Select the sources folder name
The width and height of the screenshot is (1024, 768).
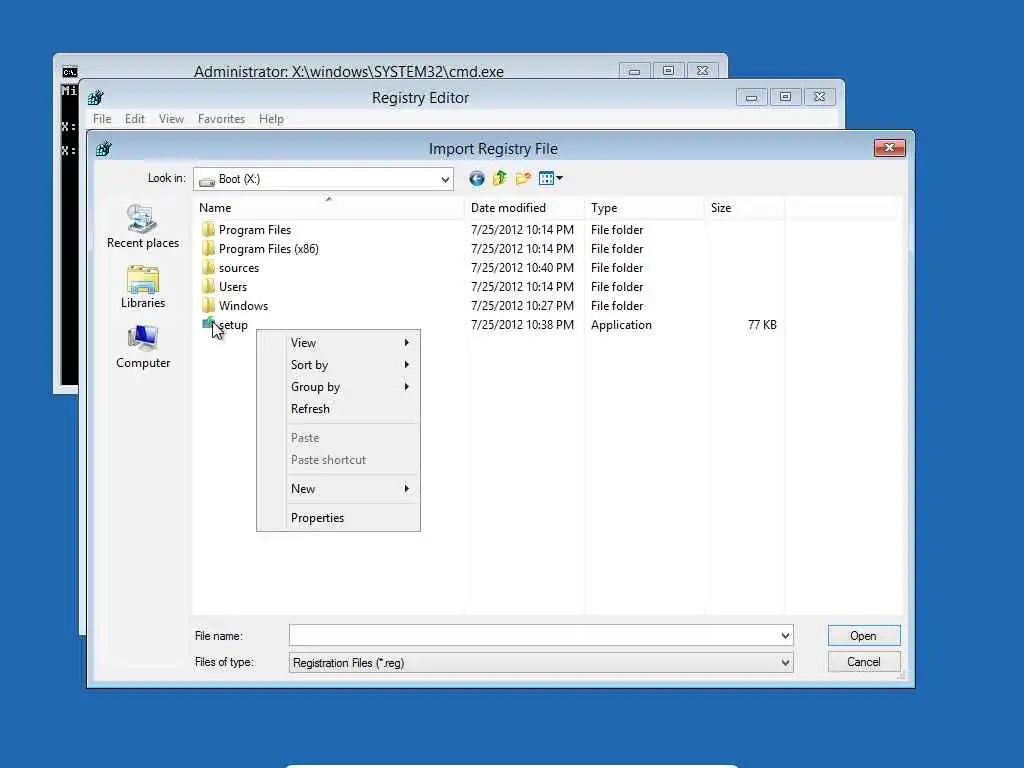click(x=239, y=268)
